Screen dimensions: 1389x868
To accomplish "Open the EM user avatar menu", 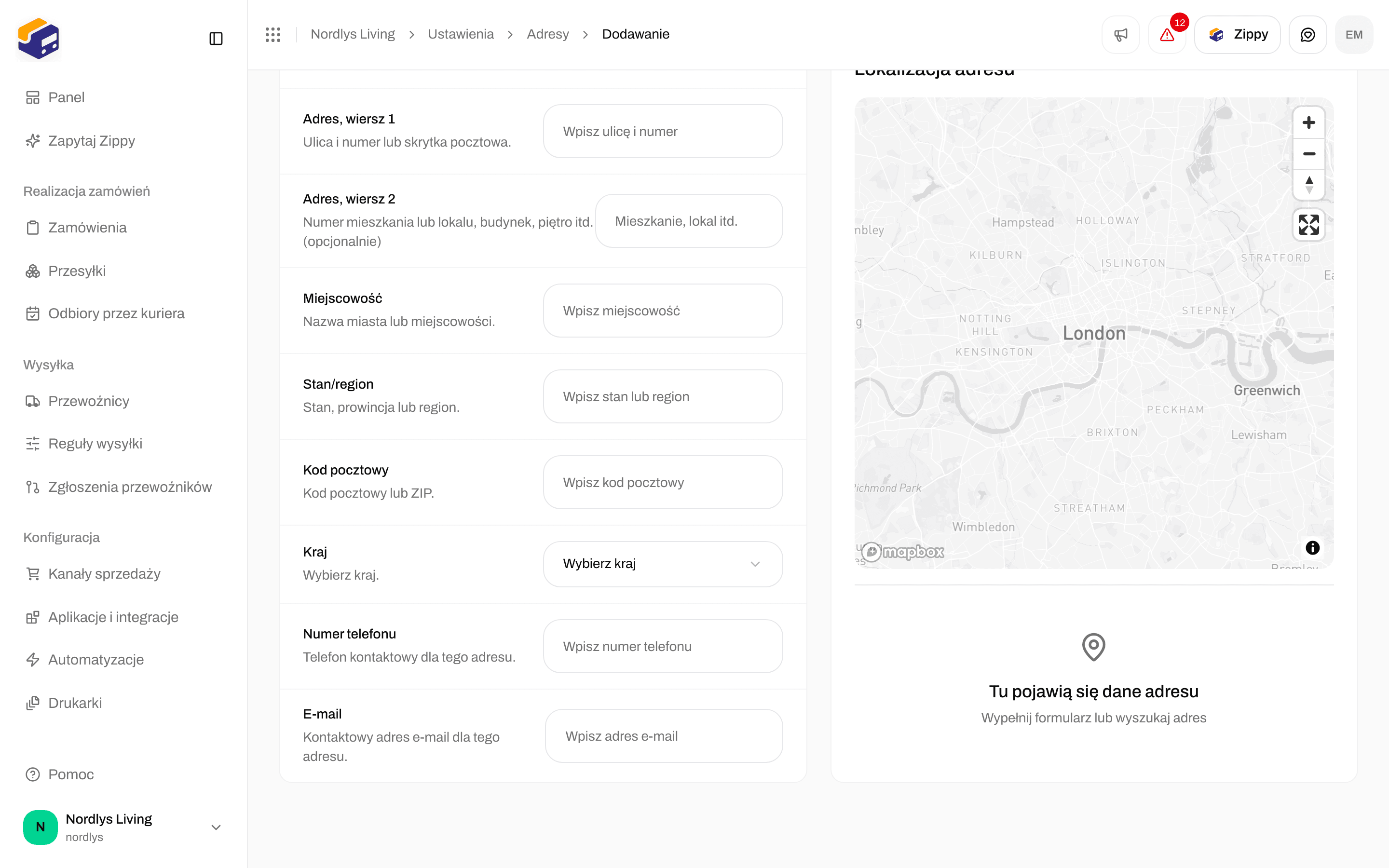I will [x=1354, y=34].
